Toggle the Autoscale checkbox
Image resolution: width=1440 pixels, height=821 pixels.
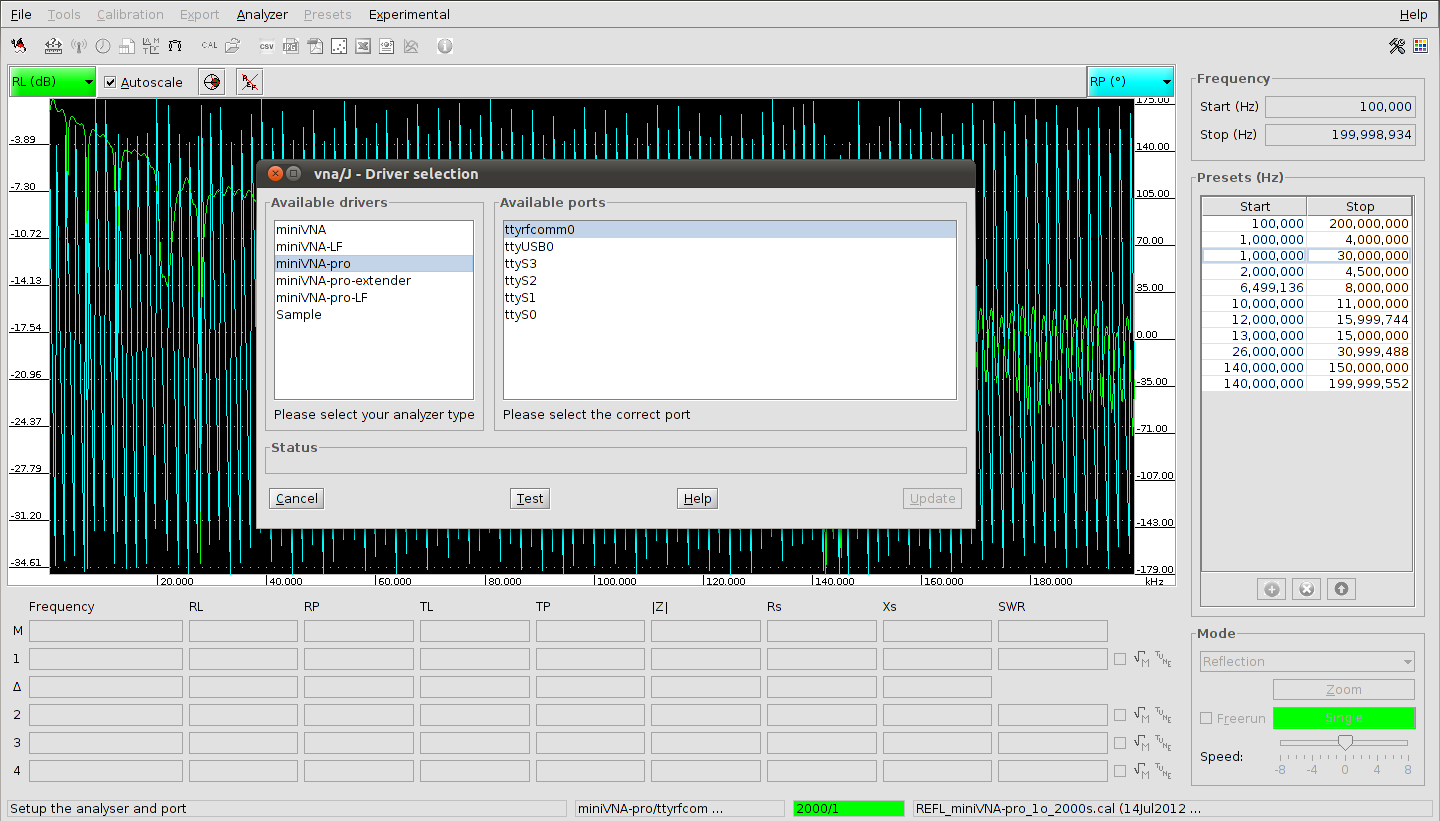click(x=110, y=82)
